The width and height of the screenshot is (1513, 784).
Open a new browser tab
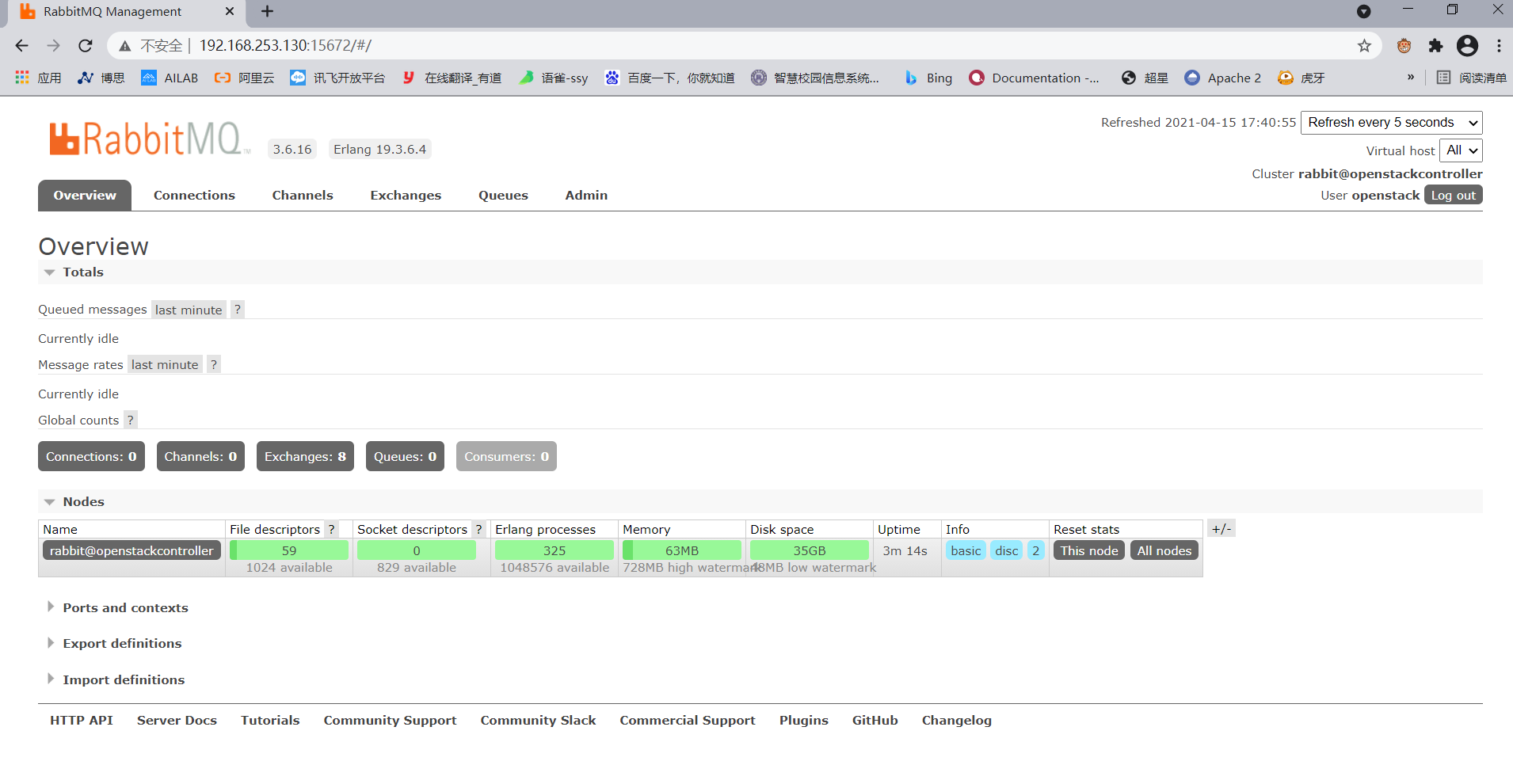[267, 11]
